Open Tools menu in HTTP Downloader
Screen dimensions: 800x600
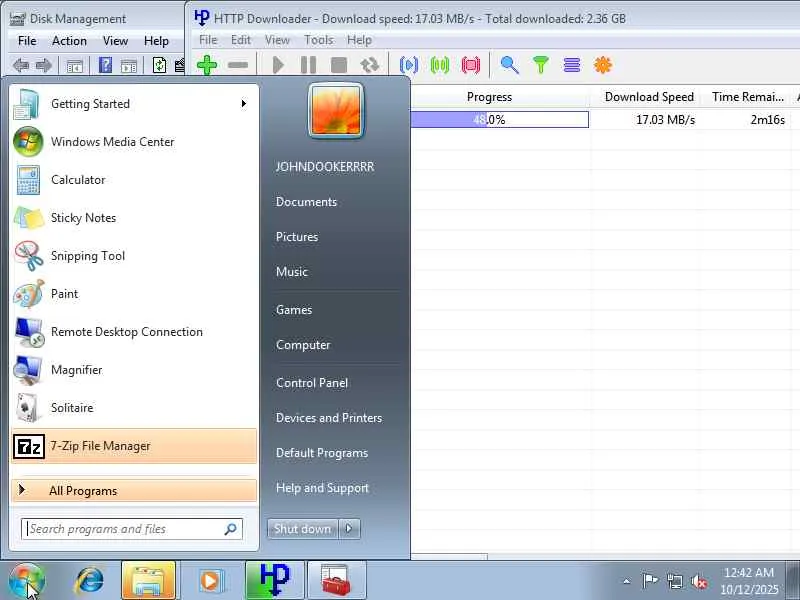[318, 40]
